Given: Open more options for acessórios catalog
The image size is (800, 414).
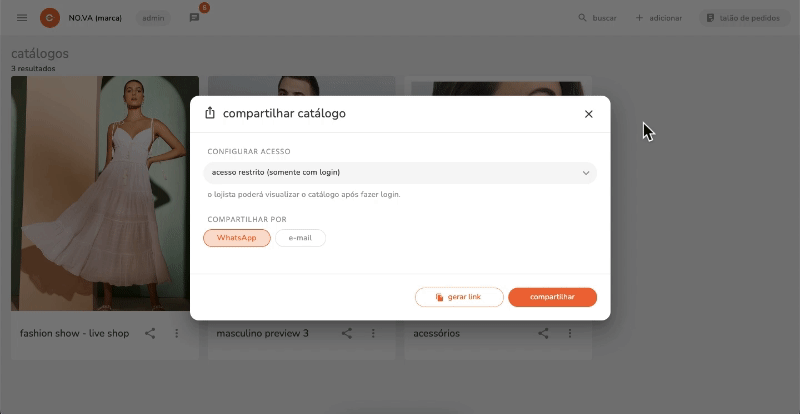Looking at the screenshot, I should [570, 333].
